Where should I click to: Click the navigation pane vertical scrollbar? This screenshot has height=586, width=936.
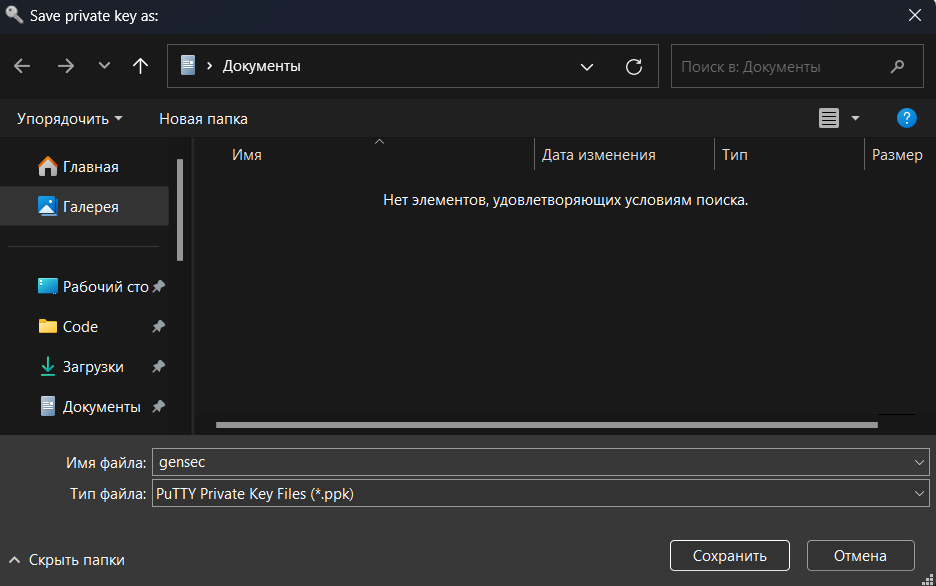[180, 210]
